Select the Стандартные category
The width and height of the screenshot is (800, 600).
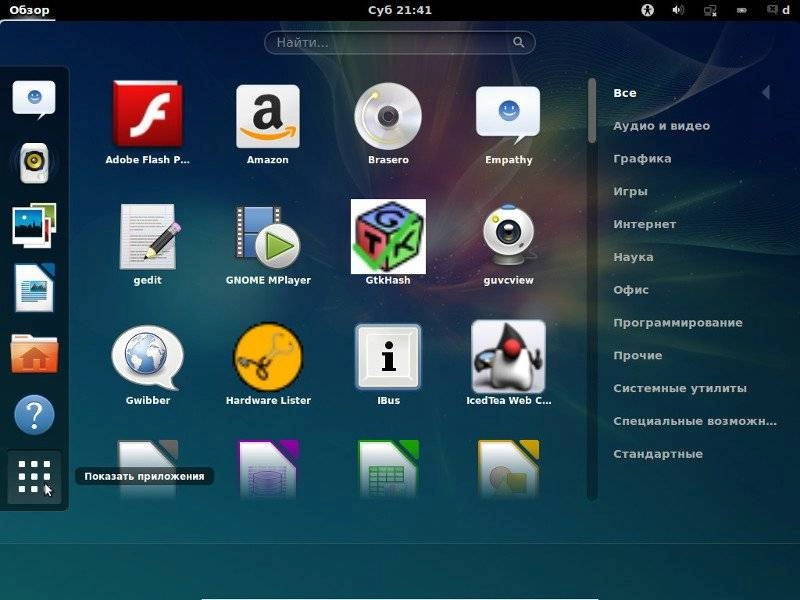[658, 454]
